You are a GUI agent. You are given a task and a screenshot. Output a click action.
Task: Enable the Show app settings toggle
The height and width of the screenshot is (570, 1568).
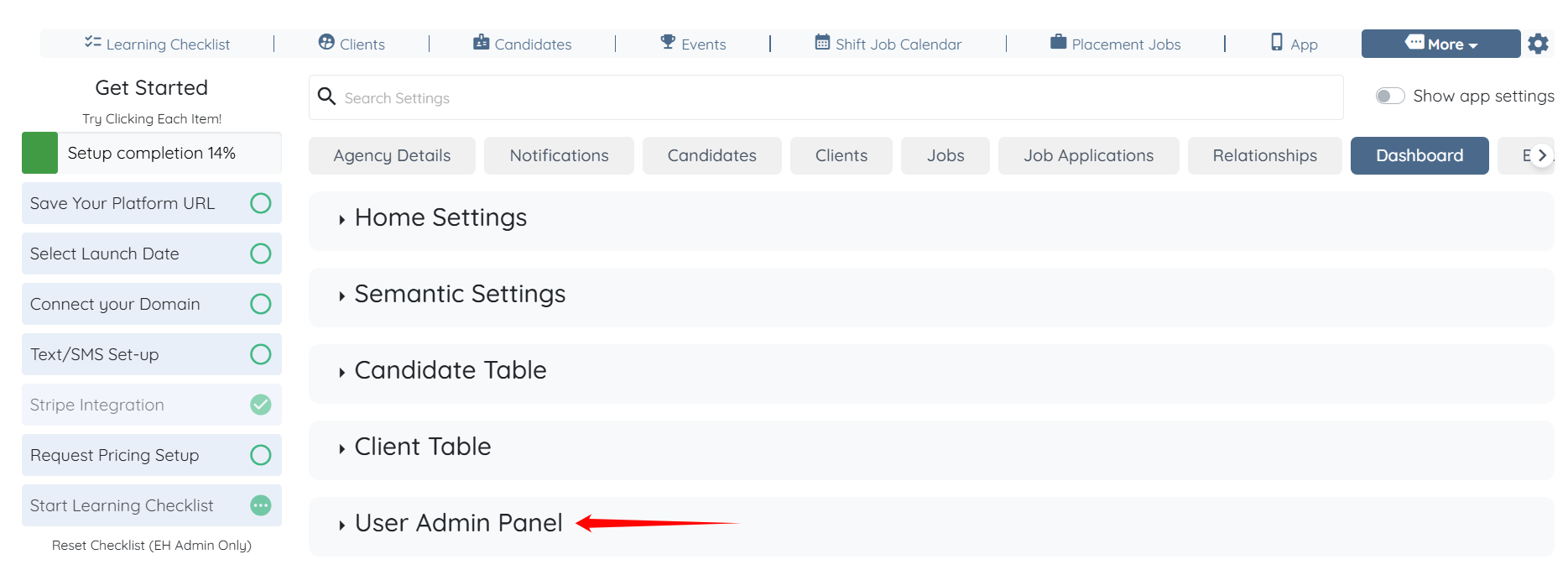(x=1389, y=97)
